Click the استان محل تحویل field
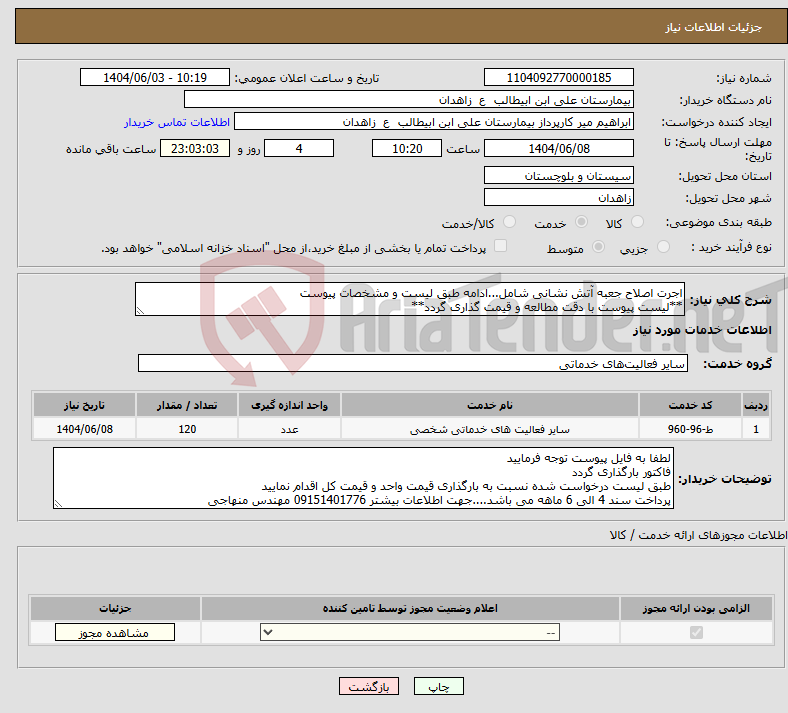 559,175
